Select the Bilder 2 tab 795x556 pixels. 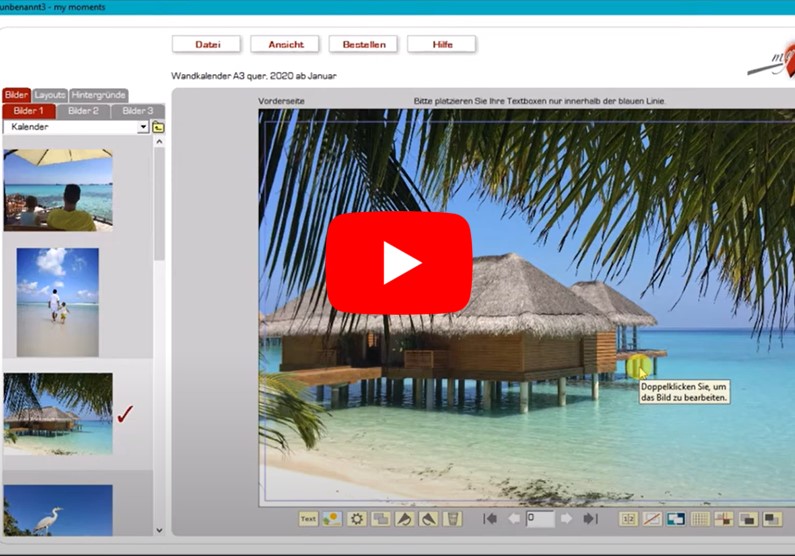click(x=83, y=111)
